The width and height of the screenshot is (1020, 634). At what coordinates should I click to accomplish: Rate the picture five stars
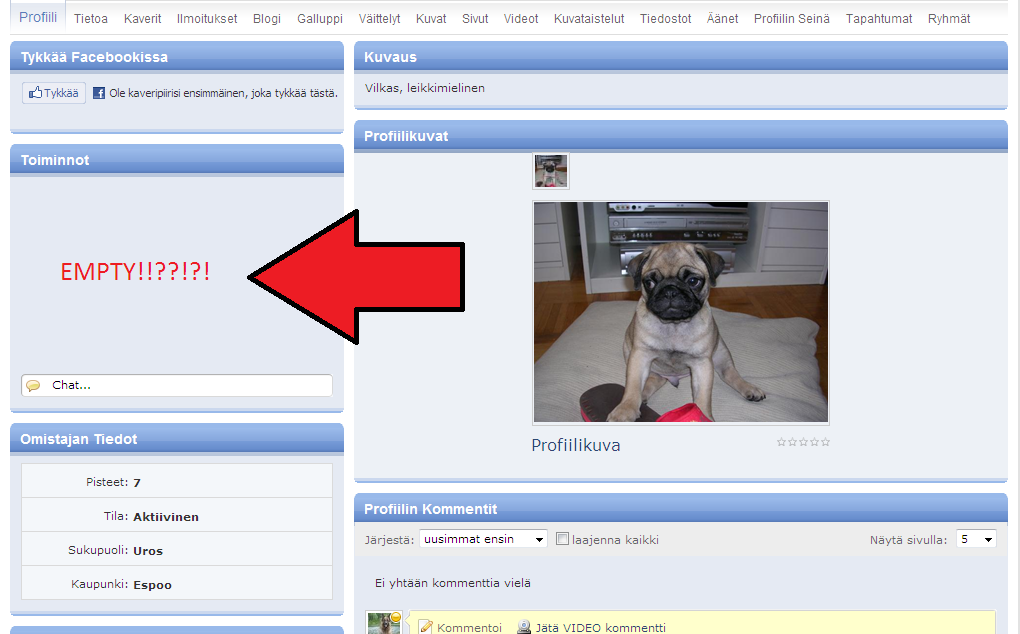[x=825, y=442]
